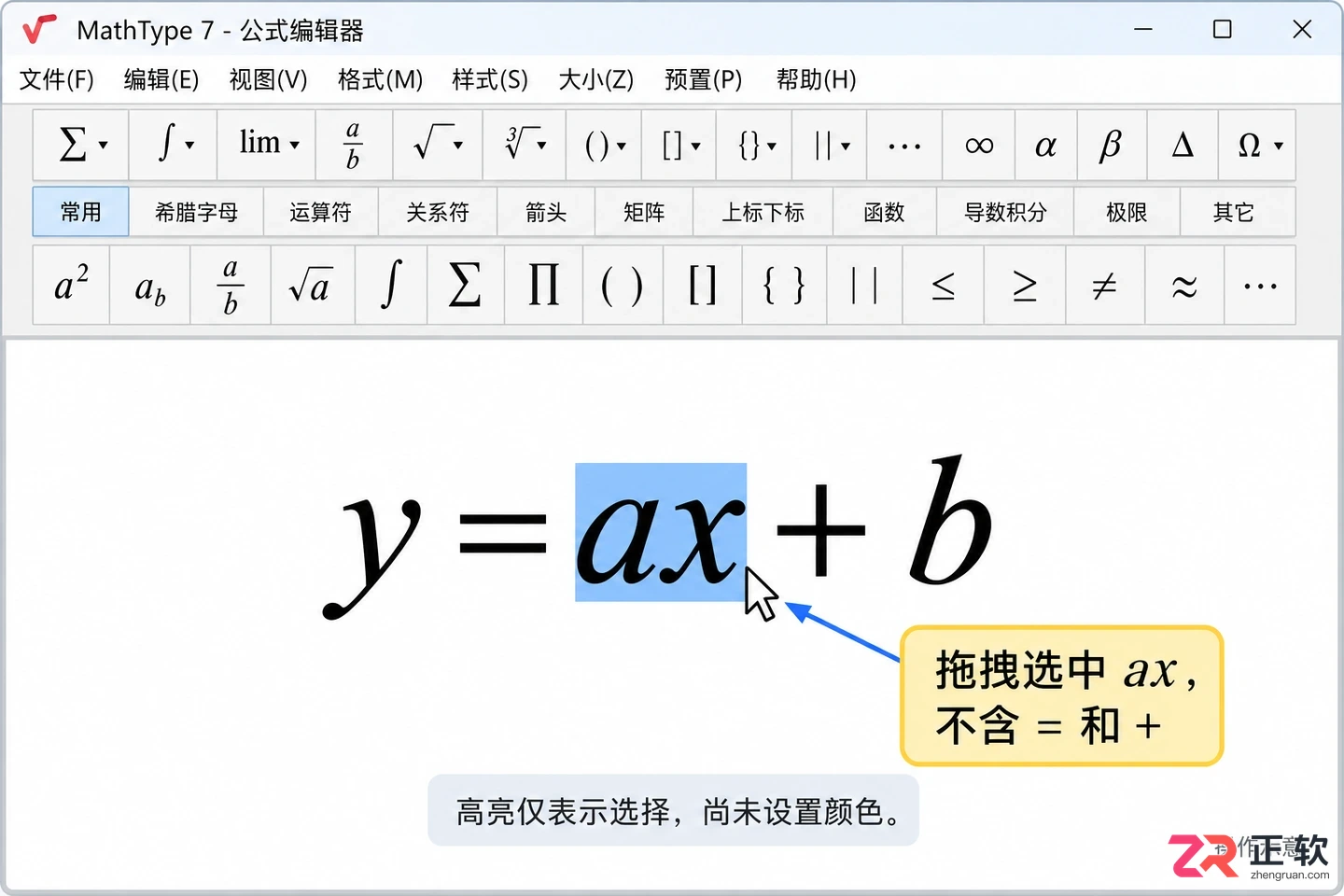
Task: Insert summation symbol from bottom symbol row
Action: pos(466,286)
